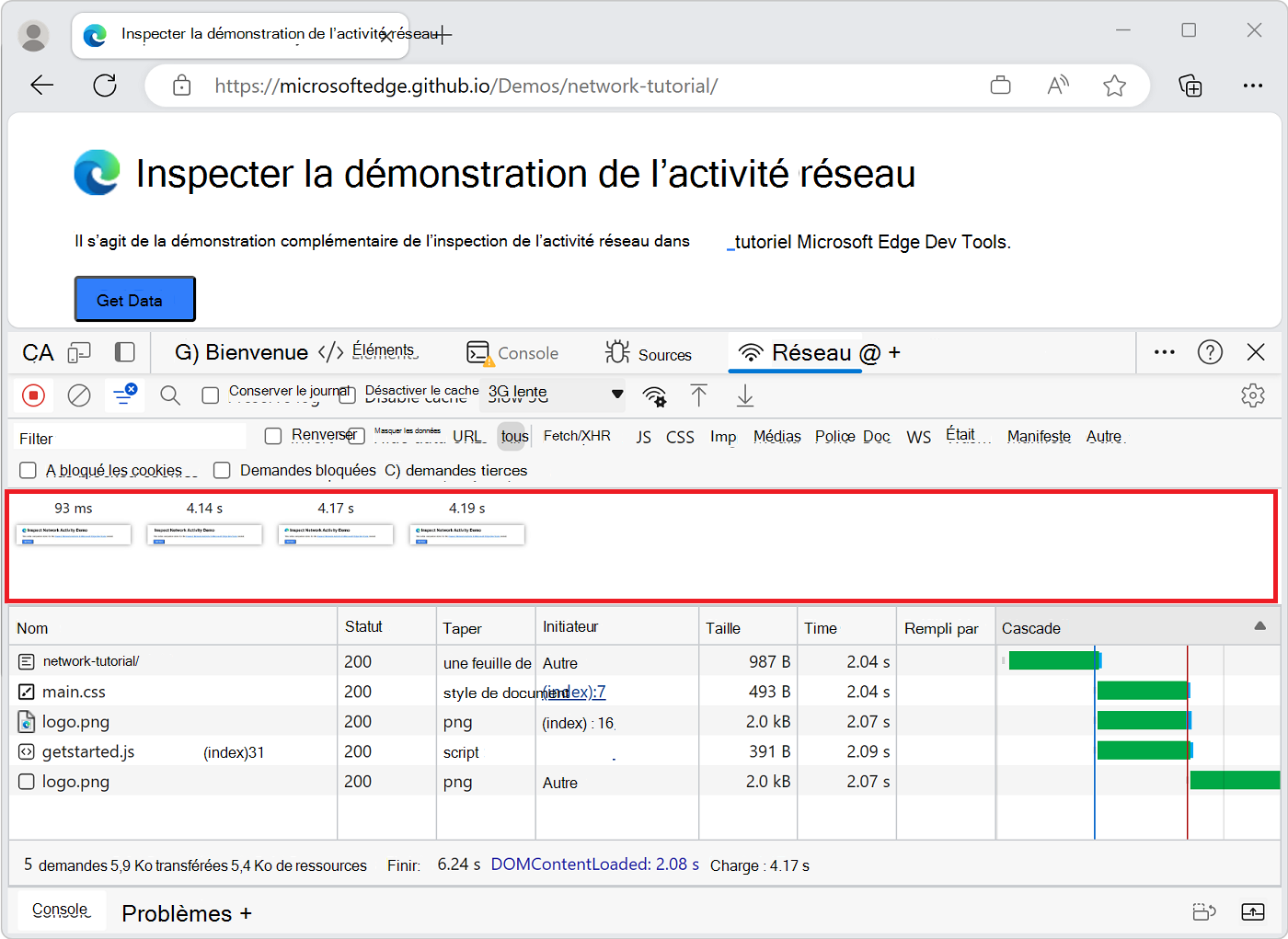
Task: Open the 3G lente throttling dropdown
Action: pyautogui.click(x=552, y=394)
